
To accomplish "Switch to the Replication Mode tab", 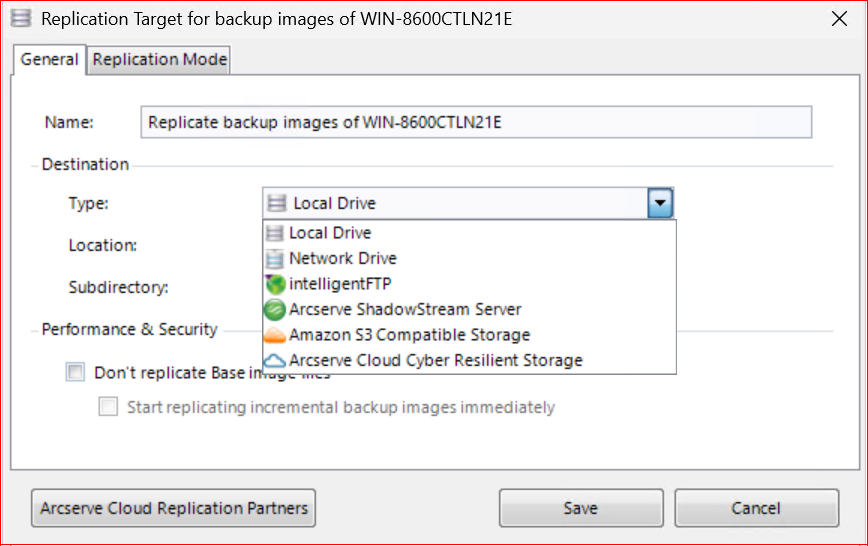I will coord(159,60).
